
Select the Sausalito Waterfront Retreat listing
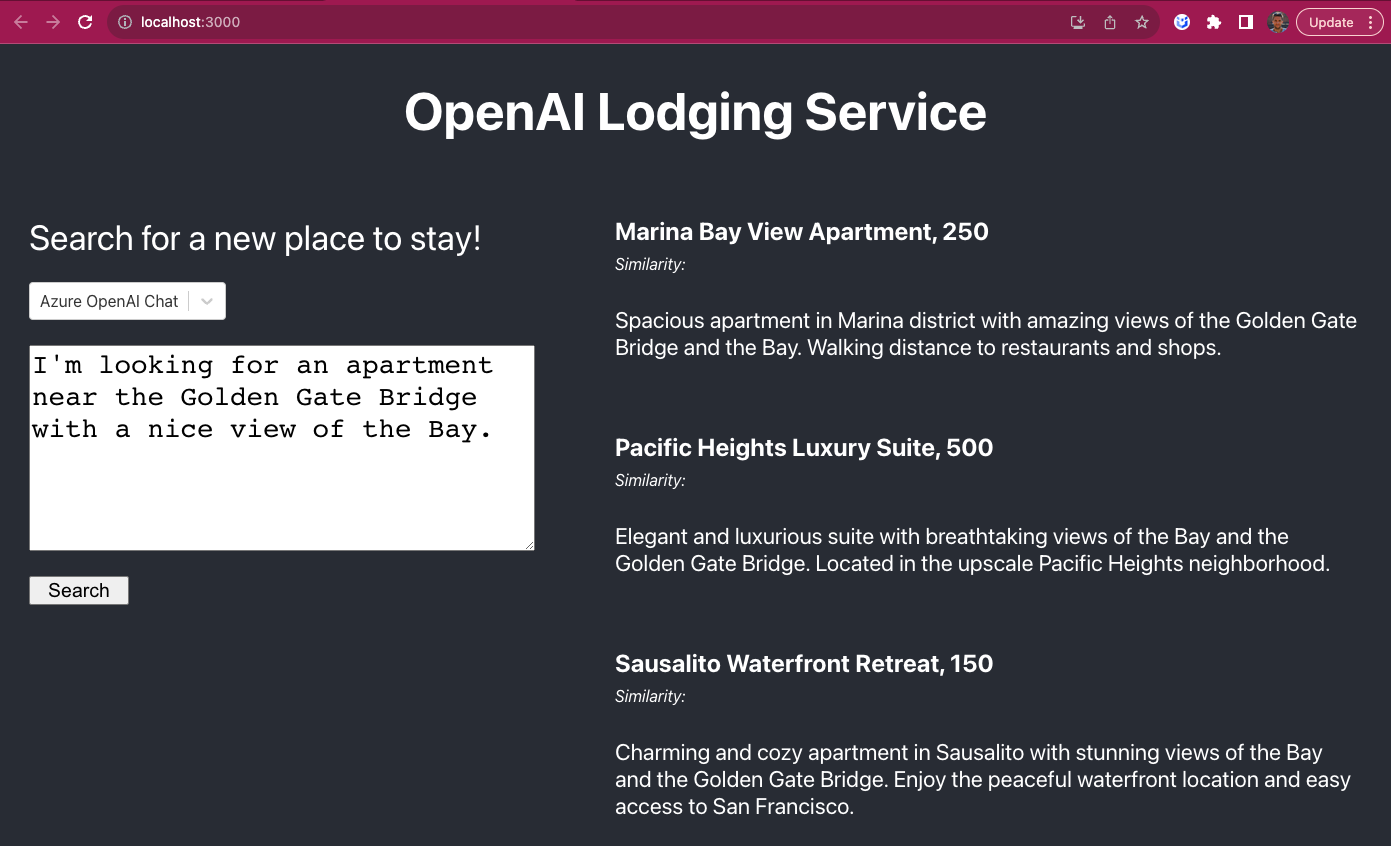803,663
